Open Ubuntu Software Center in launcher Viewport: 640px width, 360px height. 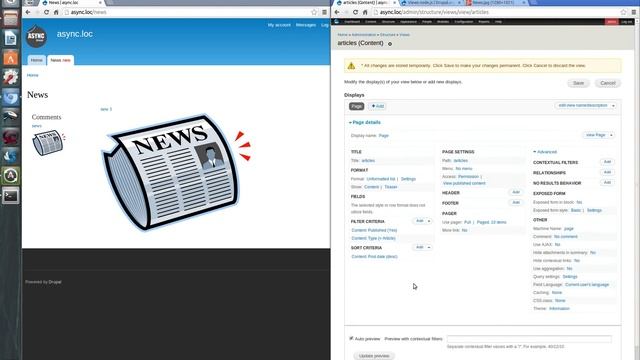click(11, 58)
